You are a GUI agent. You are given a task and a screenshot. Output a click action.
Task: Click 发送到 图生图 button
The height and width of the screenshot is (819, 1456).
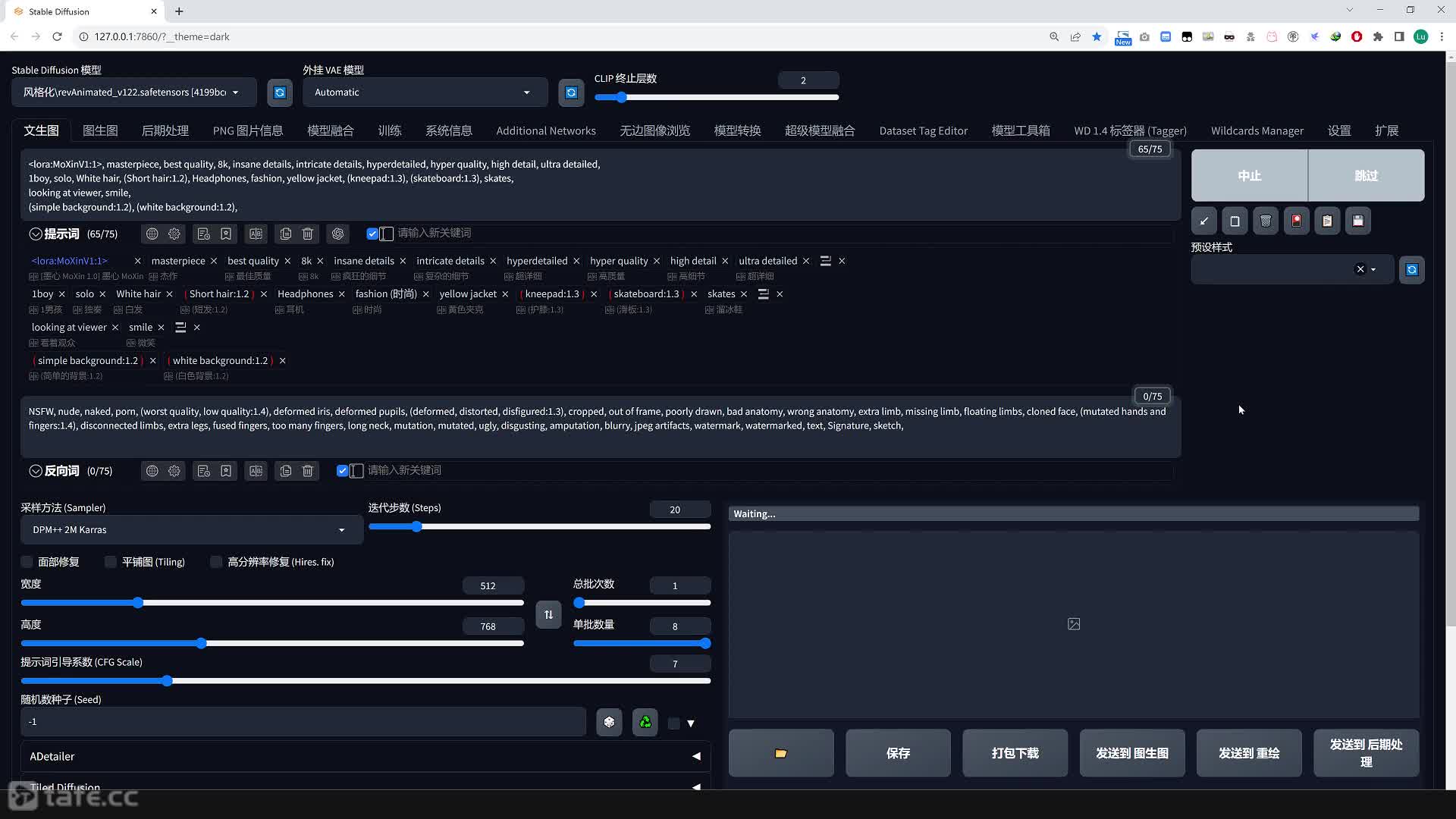[x=1132, y=753]
